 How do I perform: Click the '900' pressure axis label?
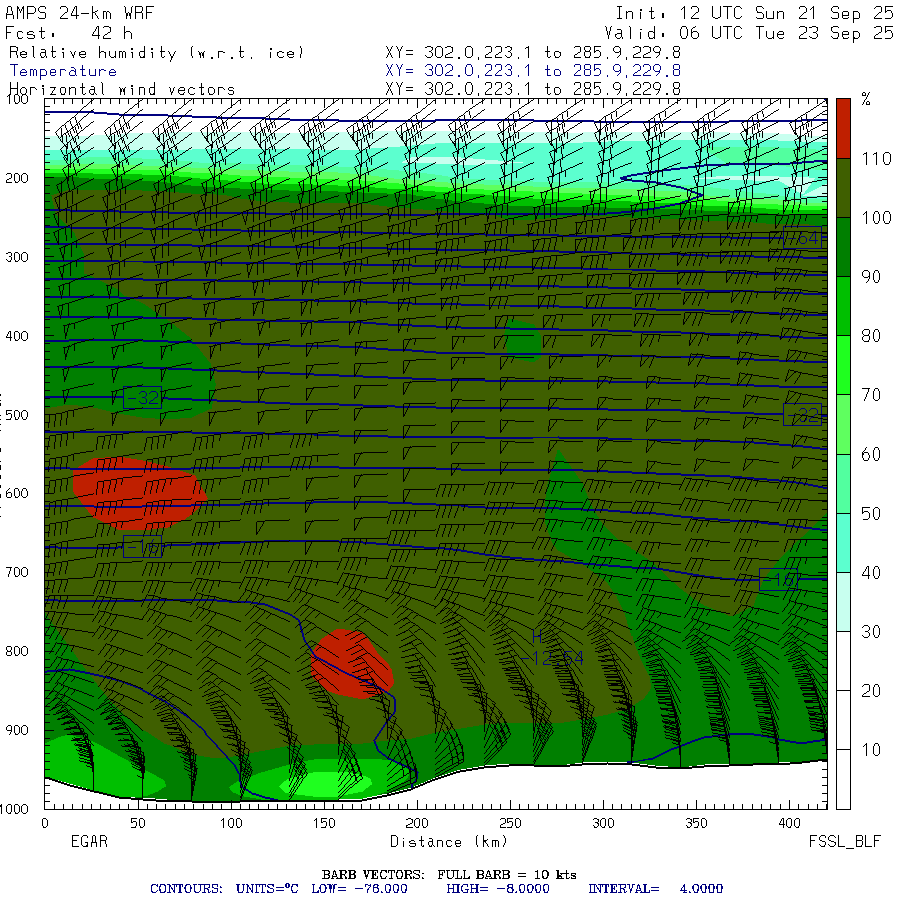[17, 730]
